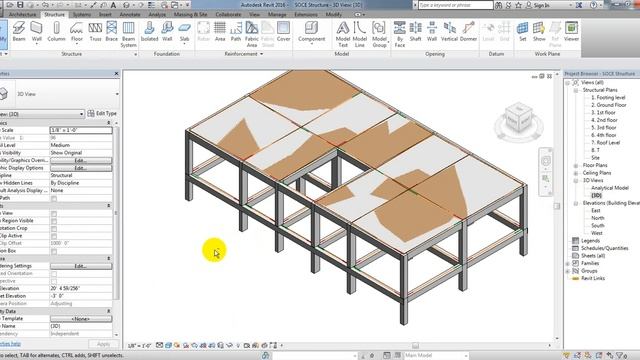Select the Path reinforcement tool
Screen dimensions: 640x360
pyautogui.click(x=236, y=32)
